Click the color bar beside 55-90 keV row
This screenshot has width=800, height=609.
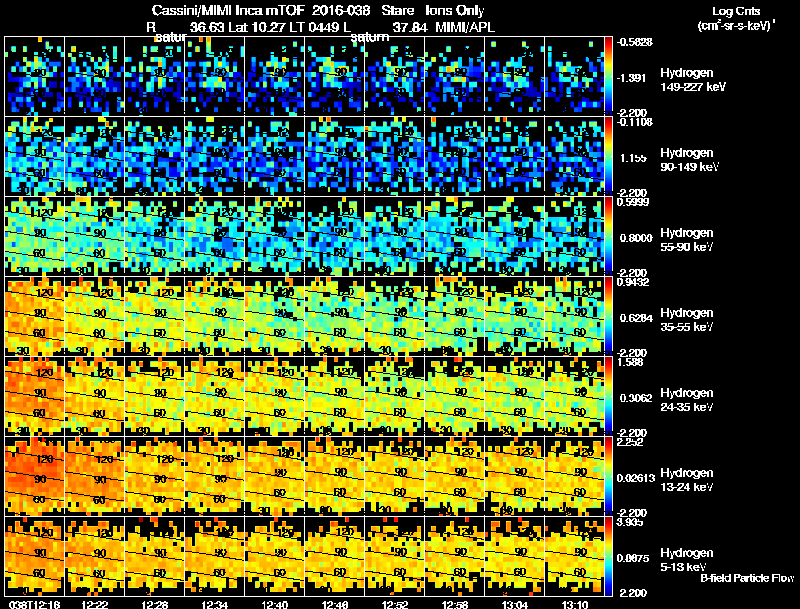608,236
